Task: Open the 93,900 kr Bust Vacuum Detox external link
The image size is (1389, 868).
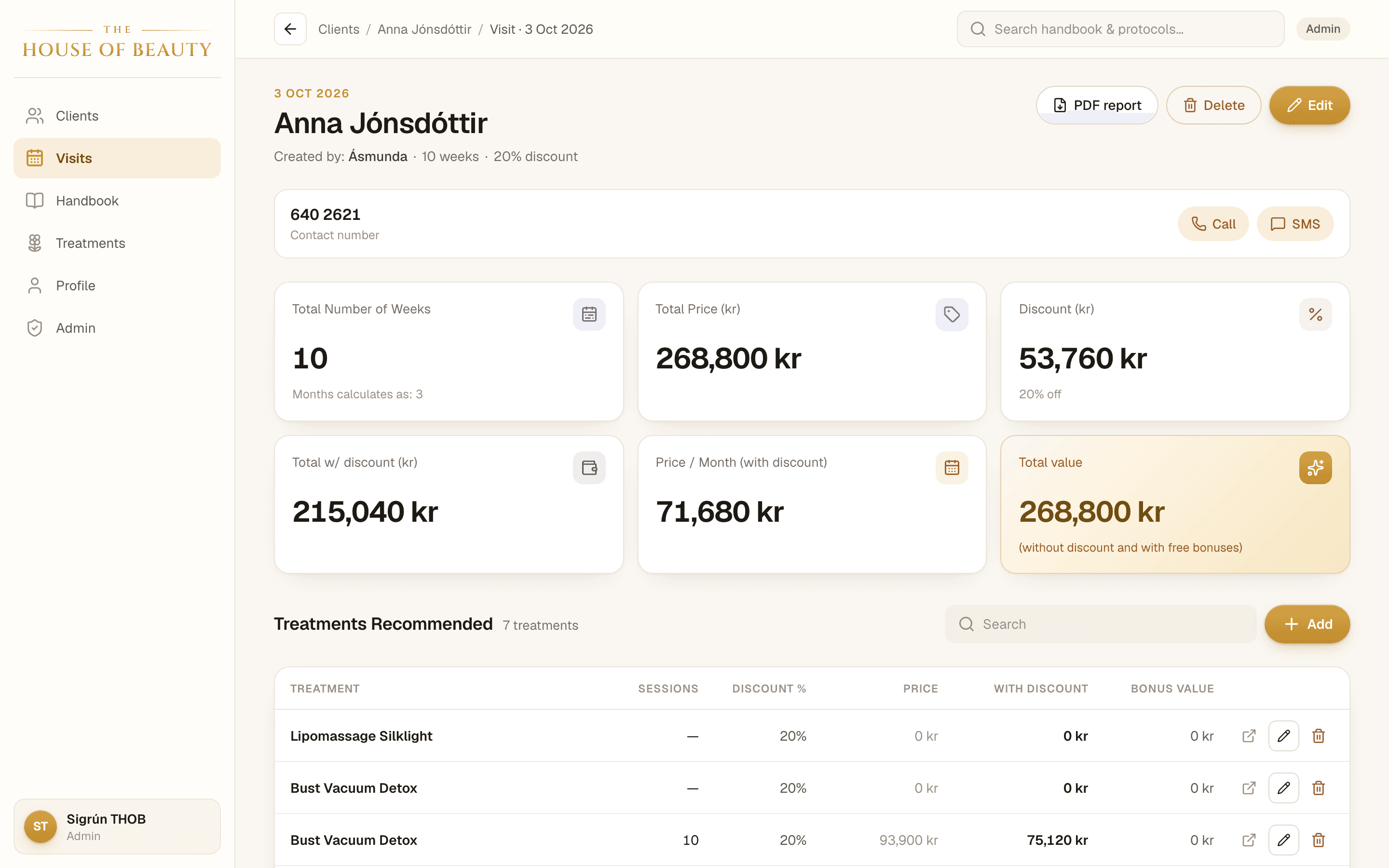Action: [x=1249, y=841]
